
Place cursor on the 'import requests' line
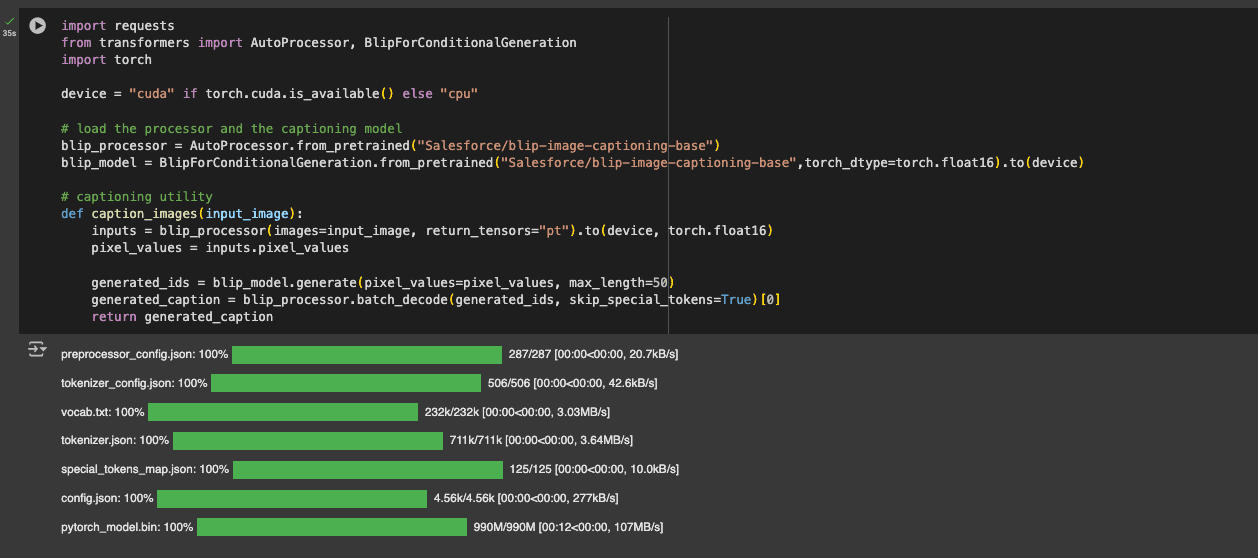[x=117, y=26]
